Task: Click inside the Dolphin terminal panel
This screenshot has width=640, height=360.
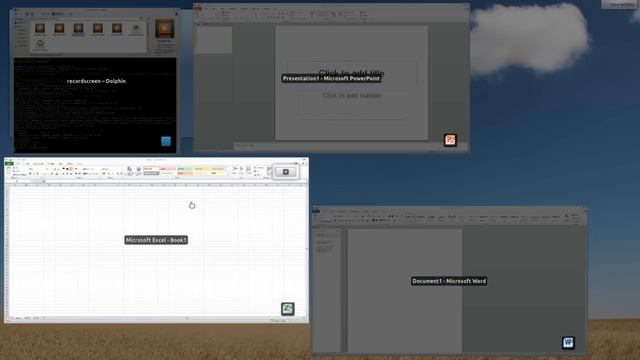Action: [96, 105]
